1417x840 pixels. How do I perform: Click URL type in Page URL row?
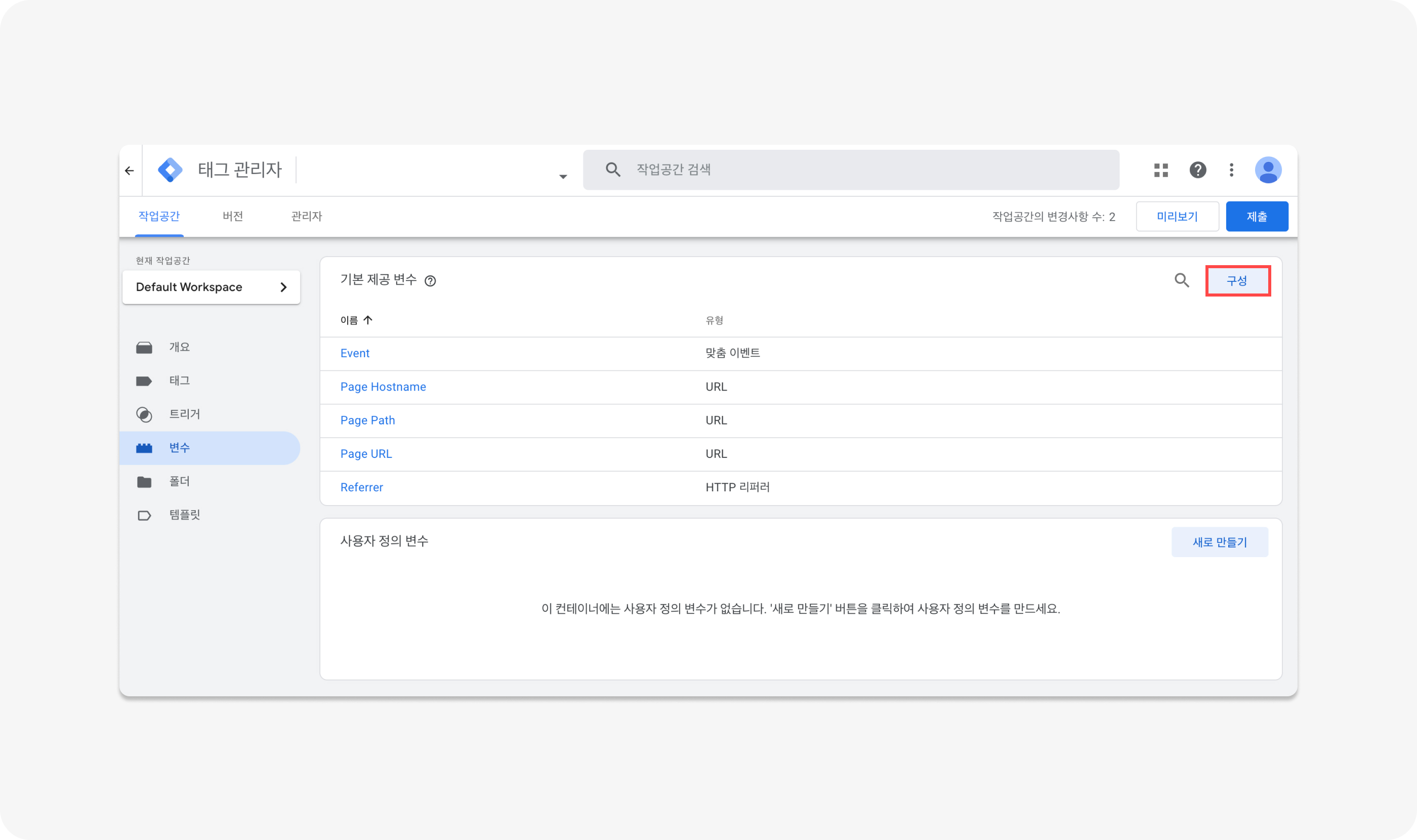tap(716, 453)
